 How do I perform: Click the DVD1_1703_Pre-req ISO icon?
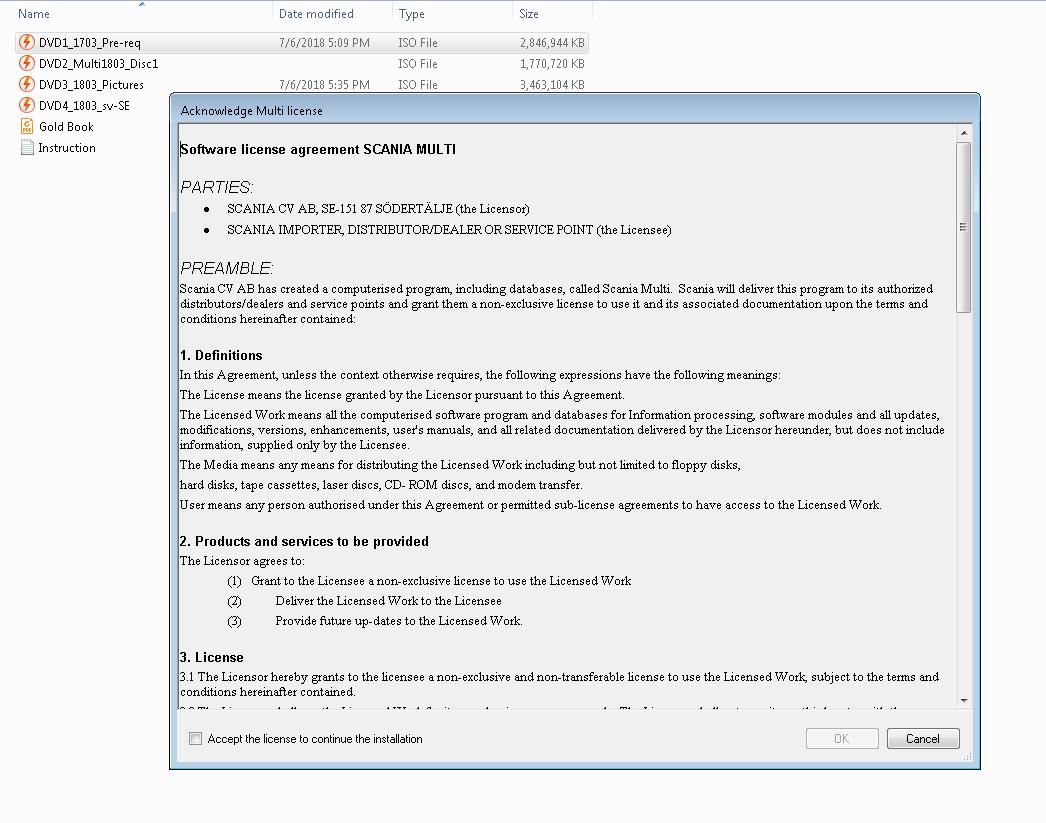click(x=27, y=42)
